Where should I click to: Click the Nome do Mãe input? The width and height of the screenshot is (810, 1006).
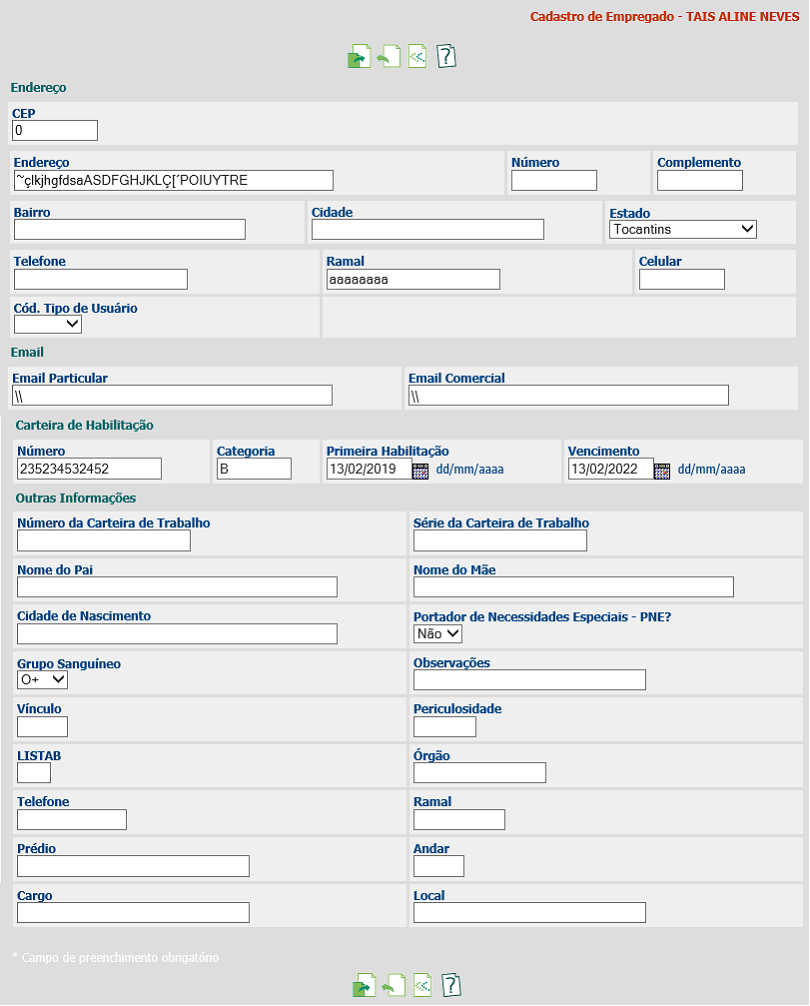click(573, 587)
